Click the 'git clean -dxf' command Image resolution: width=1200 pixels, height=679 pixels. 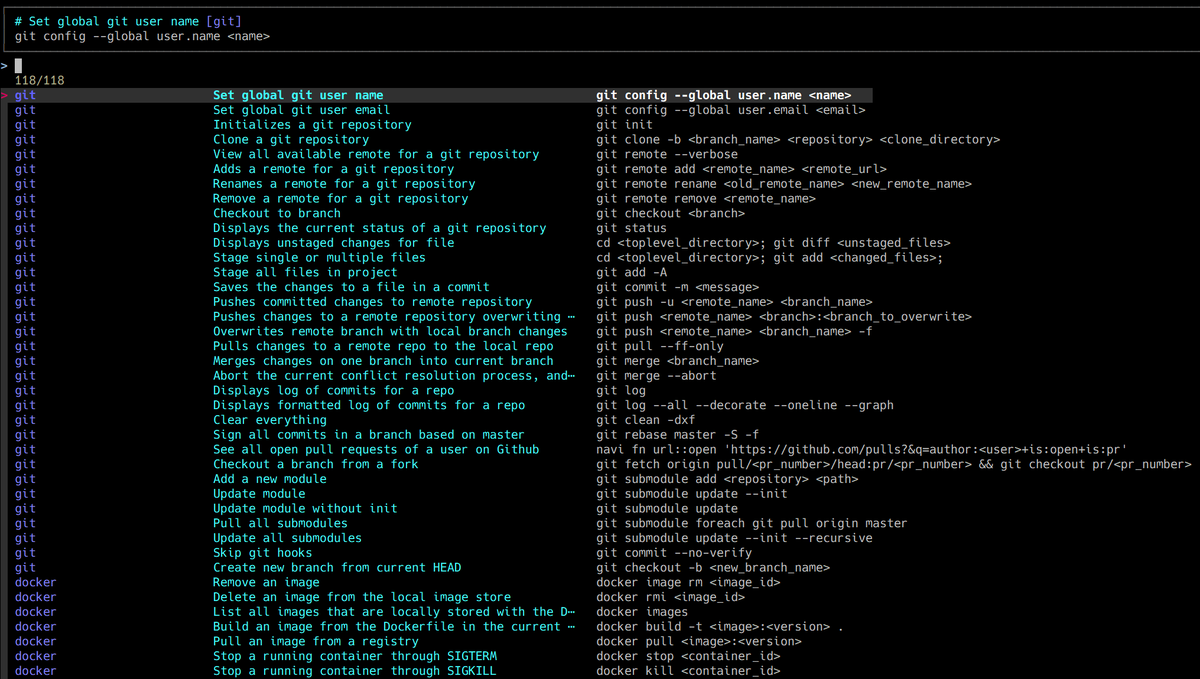pyautogui.click(x=645, y=420)
